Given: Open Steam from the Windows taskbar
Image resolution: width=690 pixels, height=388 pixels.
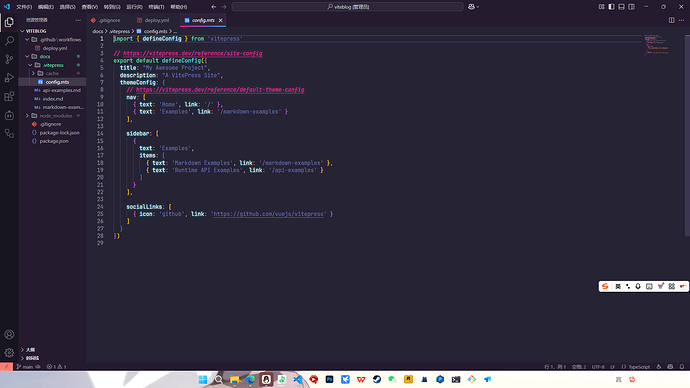Looking at the screenshot, I should point(377,379).
